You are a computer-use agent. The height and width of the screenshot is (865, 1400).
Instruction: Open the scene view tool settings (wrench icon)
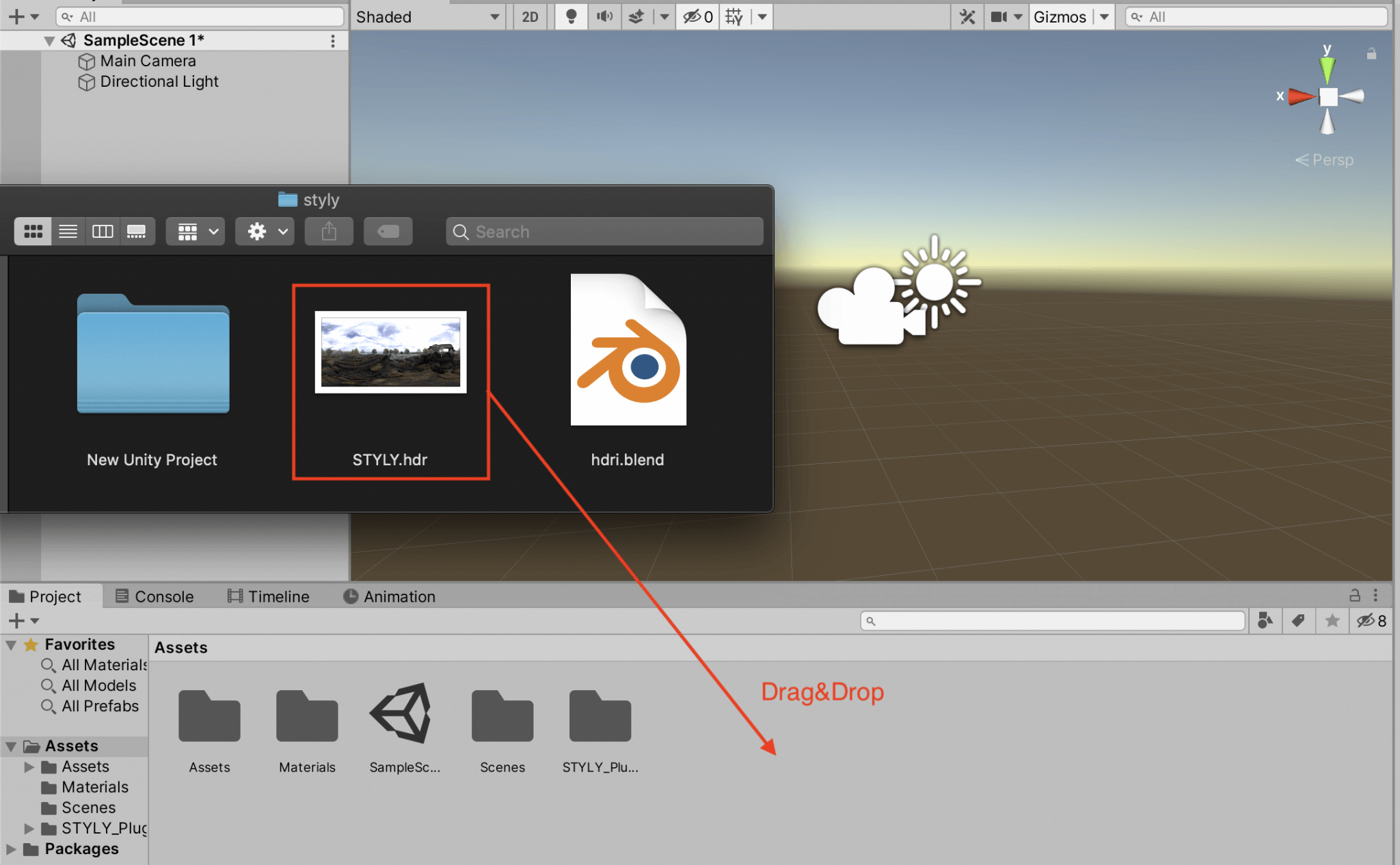(967, 16)
